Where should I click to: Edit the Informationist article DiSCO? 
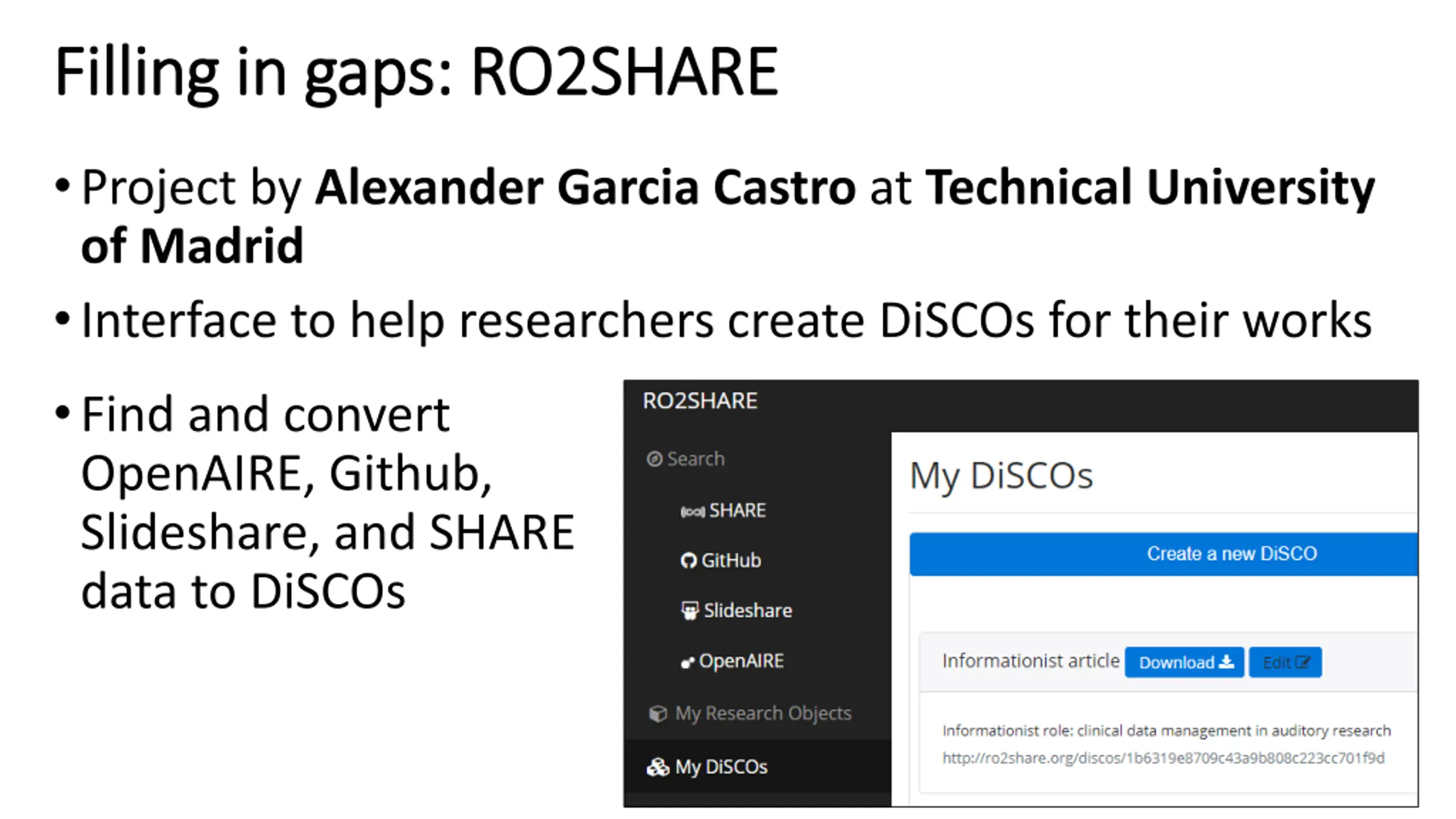(1285, 663)
